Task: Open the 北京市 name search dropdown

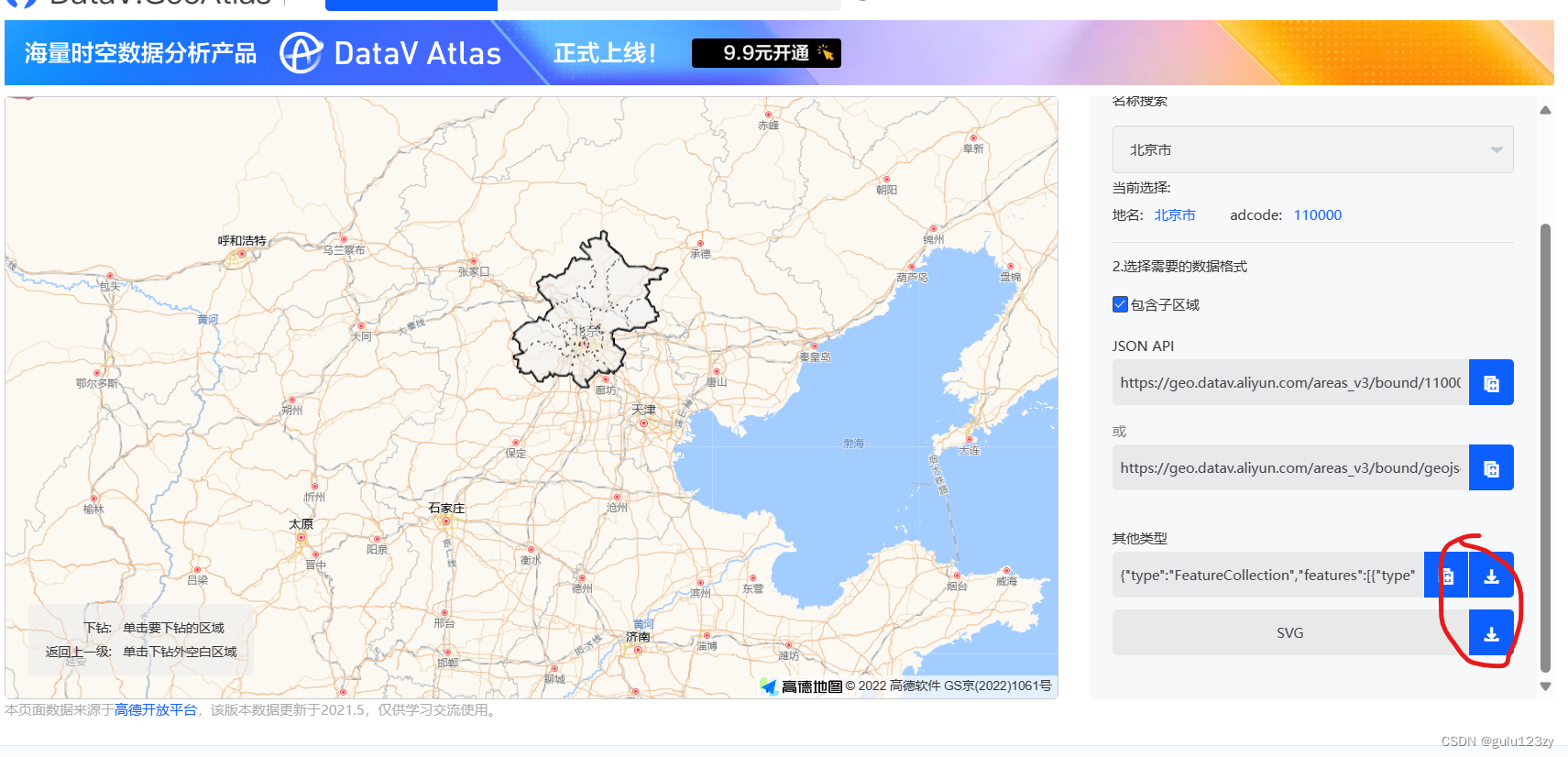Action: click(x=1312, y=149)
